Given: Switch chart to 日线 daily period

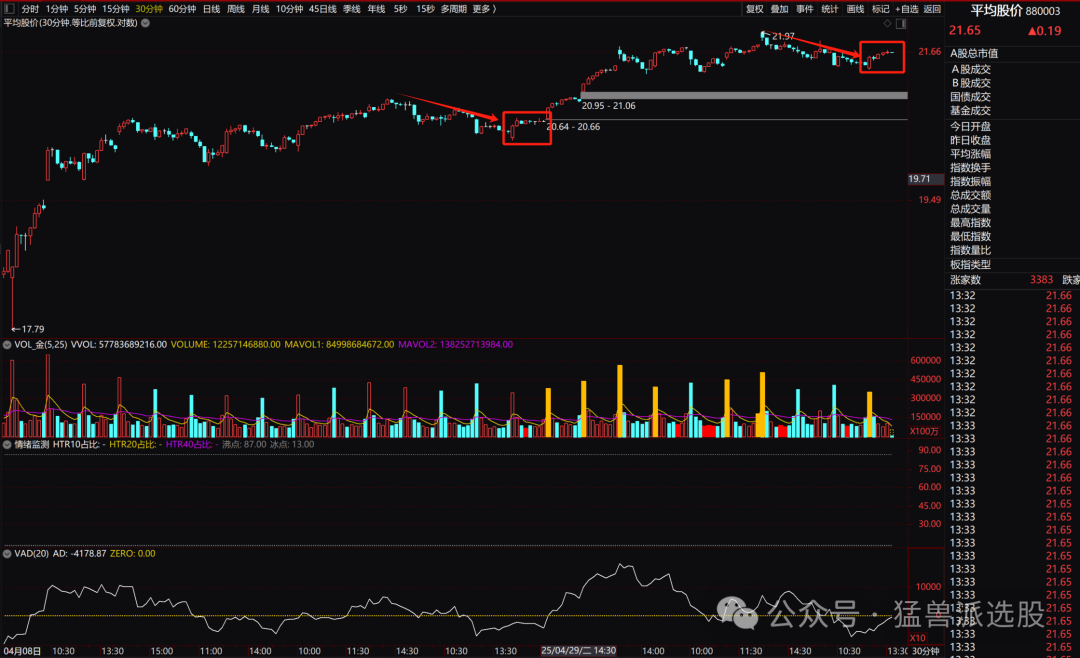Looking at the screenshot, I should (211, 9).
